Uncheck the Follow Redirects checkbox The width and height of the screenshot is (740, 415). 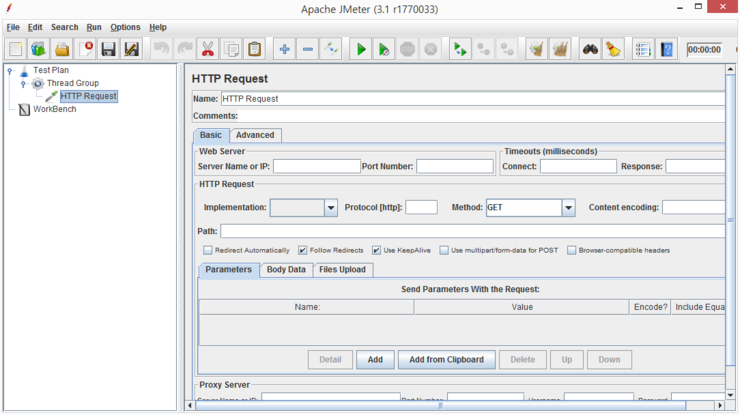pyautogui.click(x=303, y=250)
